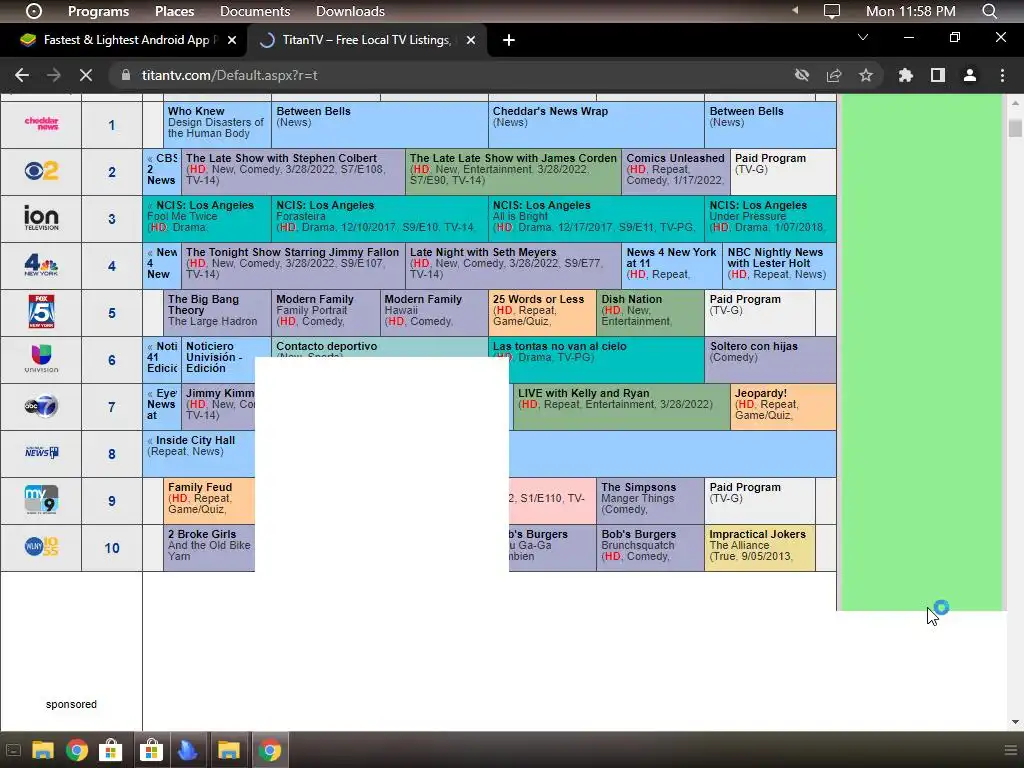Open The Simpsons Manger Things listing
The image size is (1024, 768).
pyautogui.click(x=650, y=500)
